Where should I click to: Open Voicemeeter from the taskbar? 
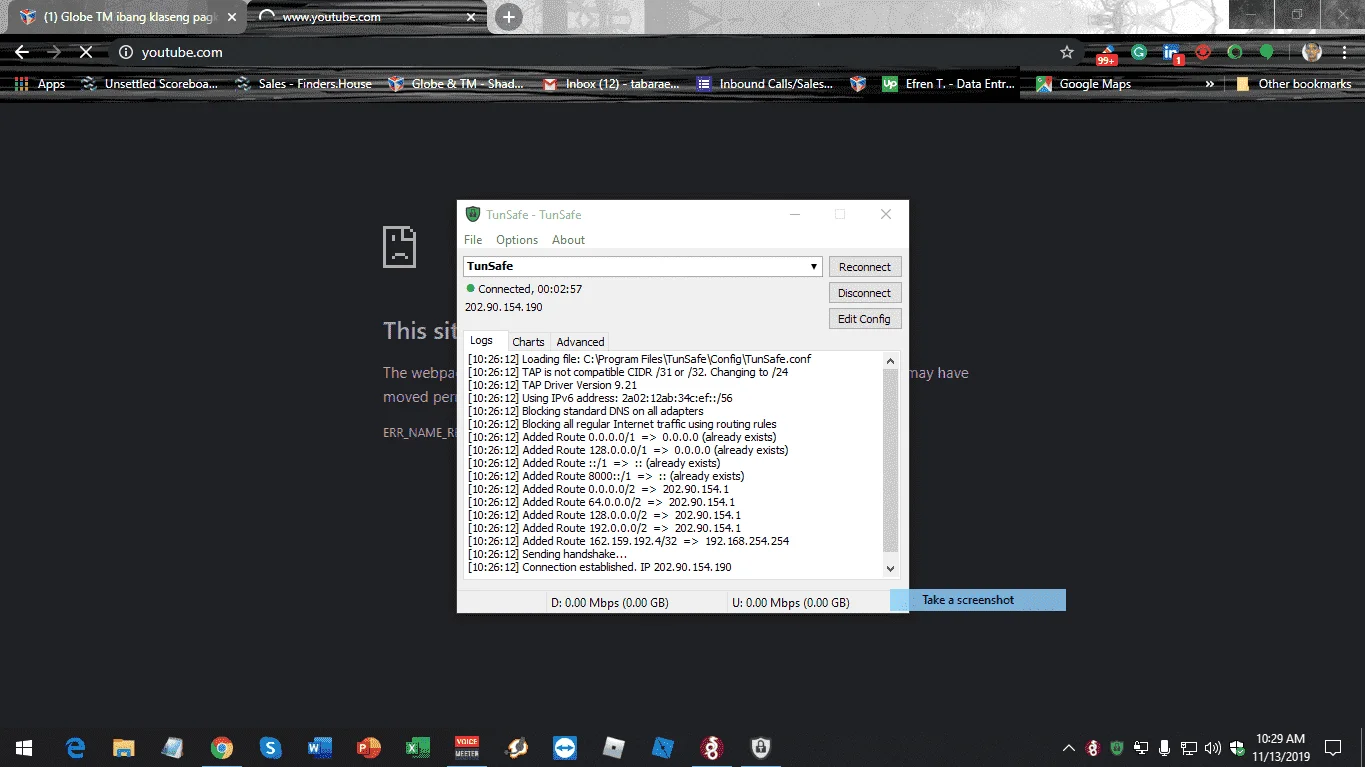(x=467, y=747)
